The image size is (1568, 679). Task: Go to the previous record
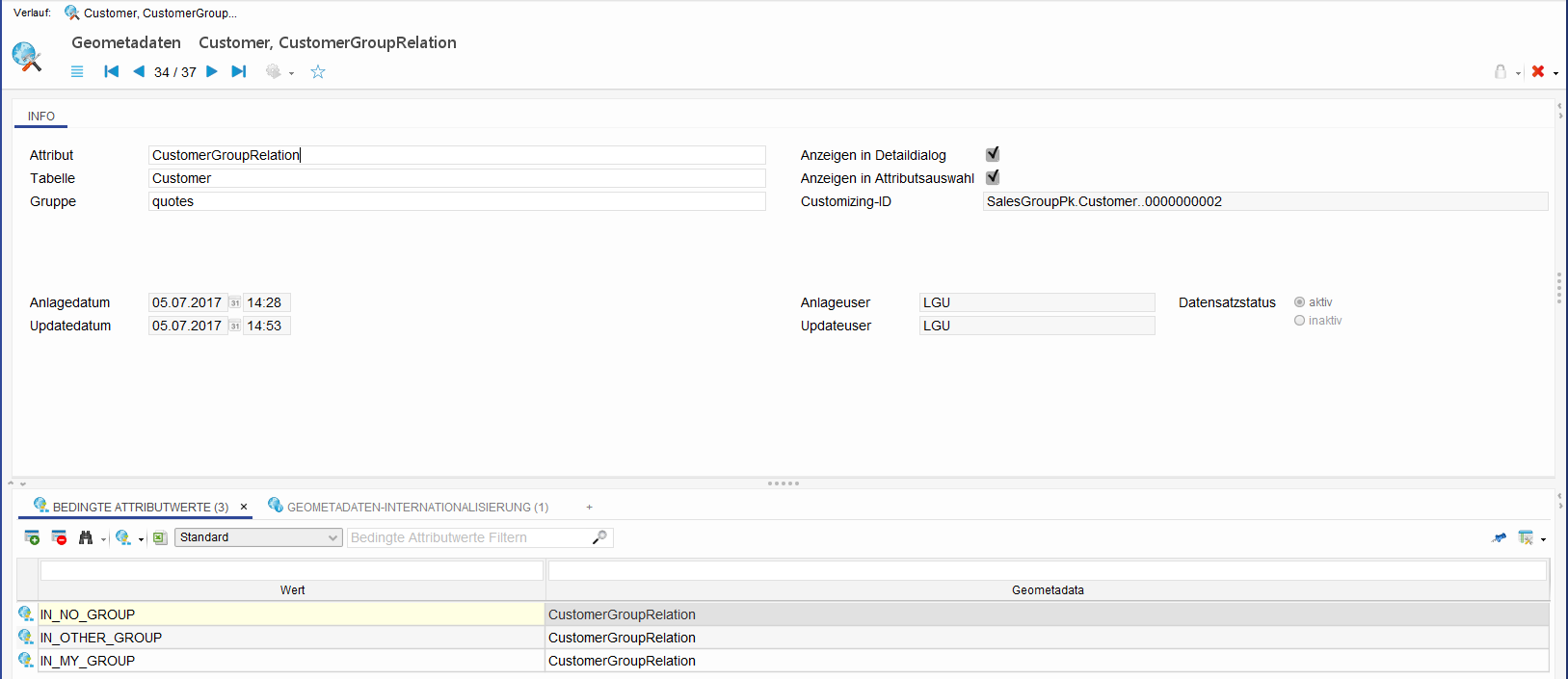[x=139, y=71]
